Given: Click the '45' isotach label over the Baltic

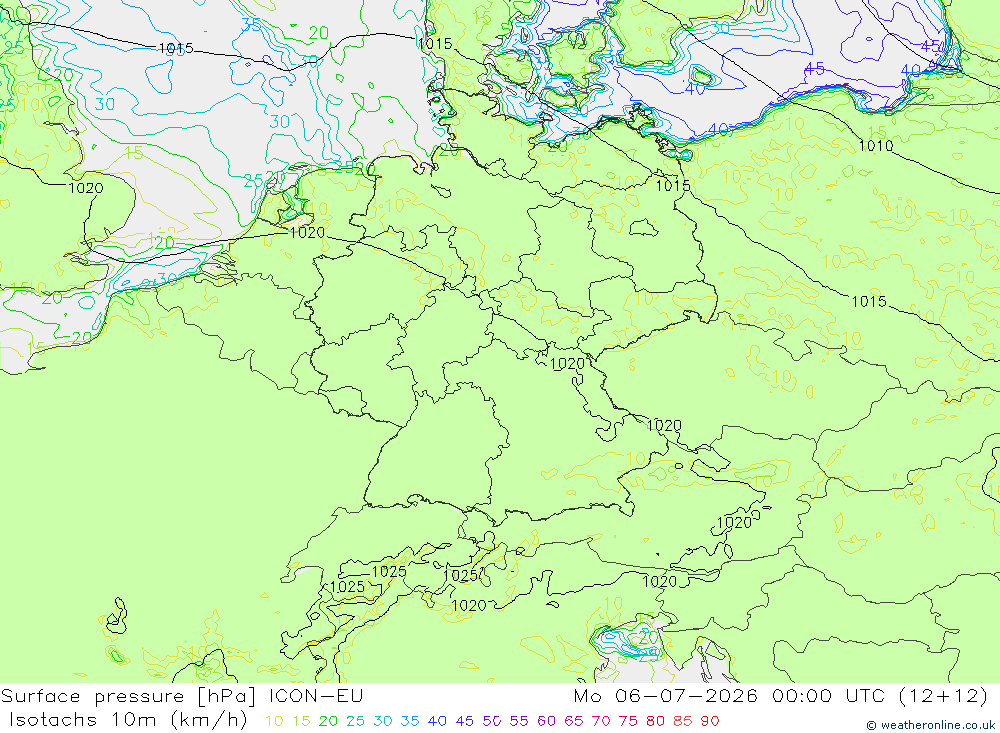Looking at the screenshot, I should tap(814, 68).
